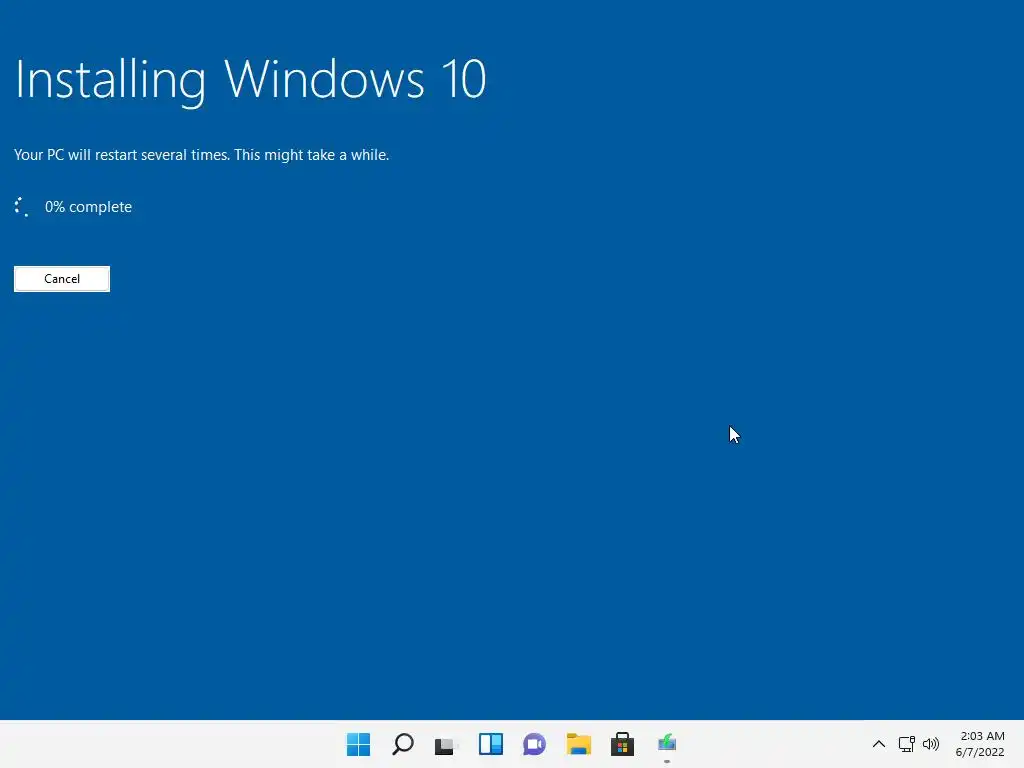Open the clock showing 2:03 AM

980,744
